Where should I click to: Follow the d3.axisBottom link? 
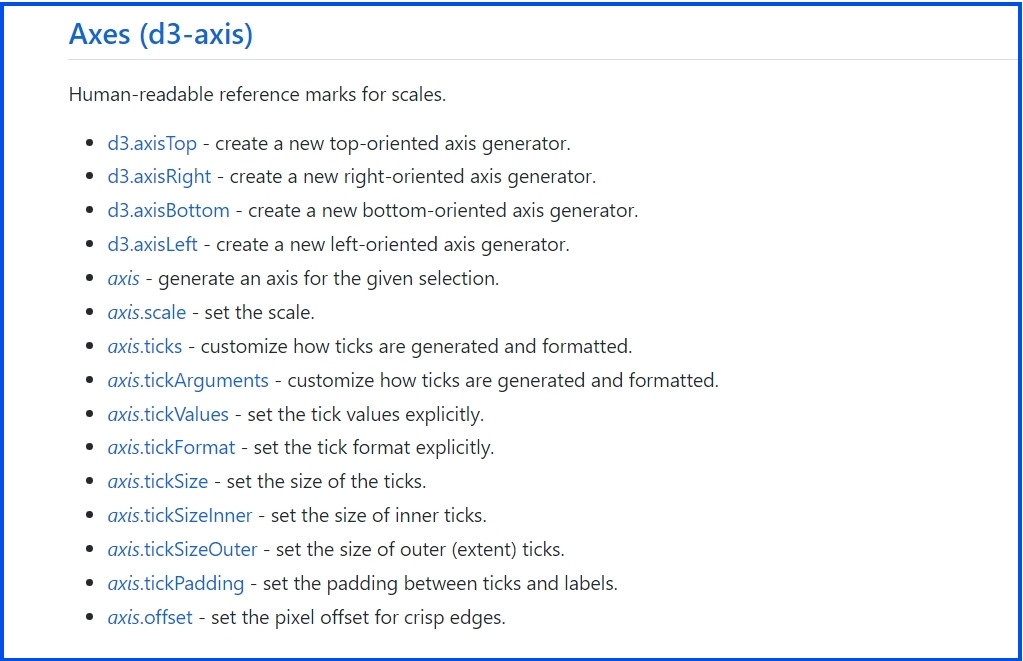pos(168,211)
